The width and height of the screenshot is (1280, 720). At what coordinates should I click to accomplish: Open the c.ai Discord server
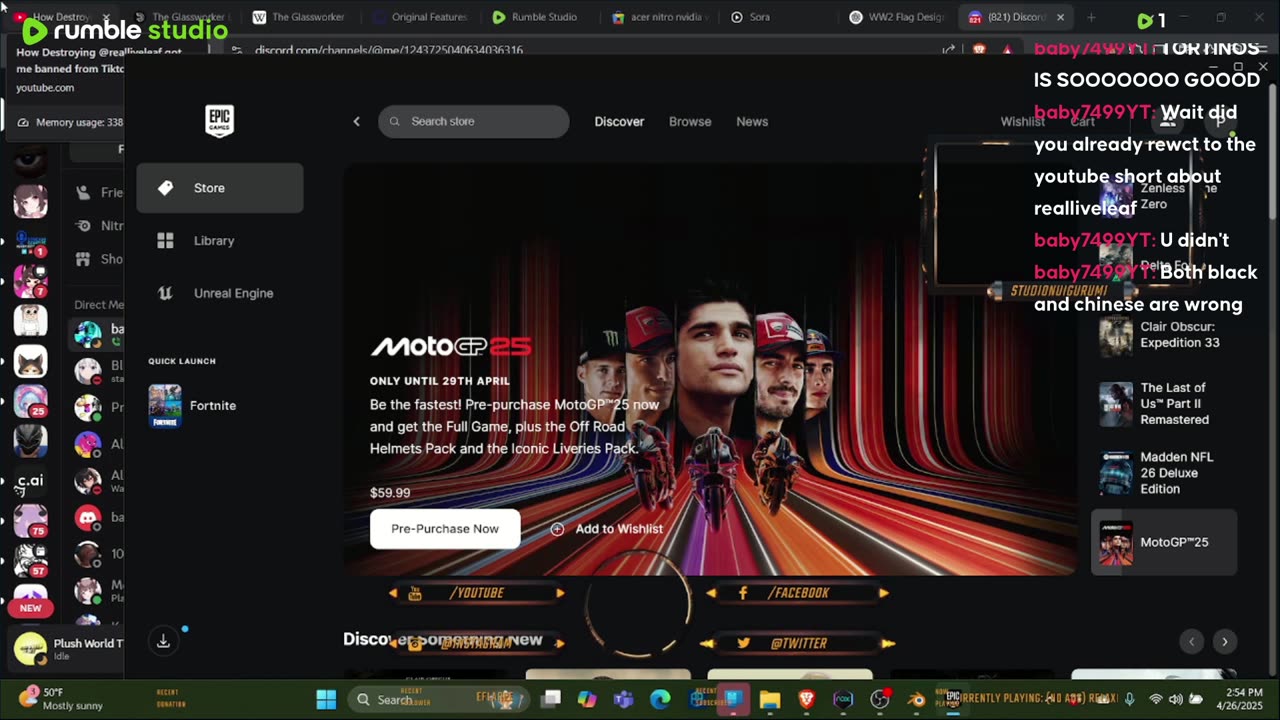(30, 481)
